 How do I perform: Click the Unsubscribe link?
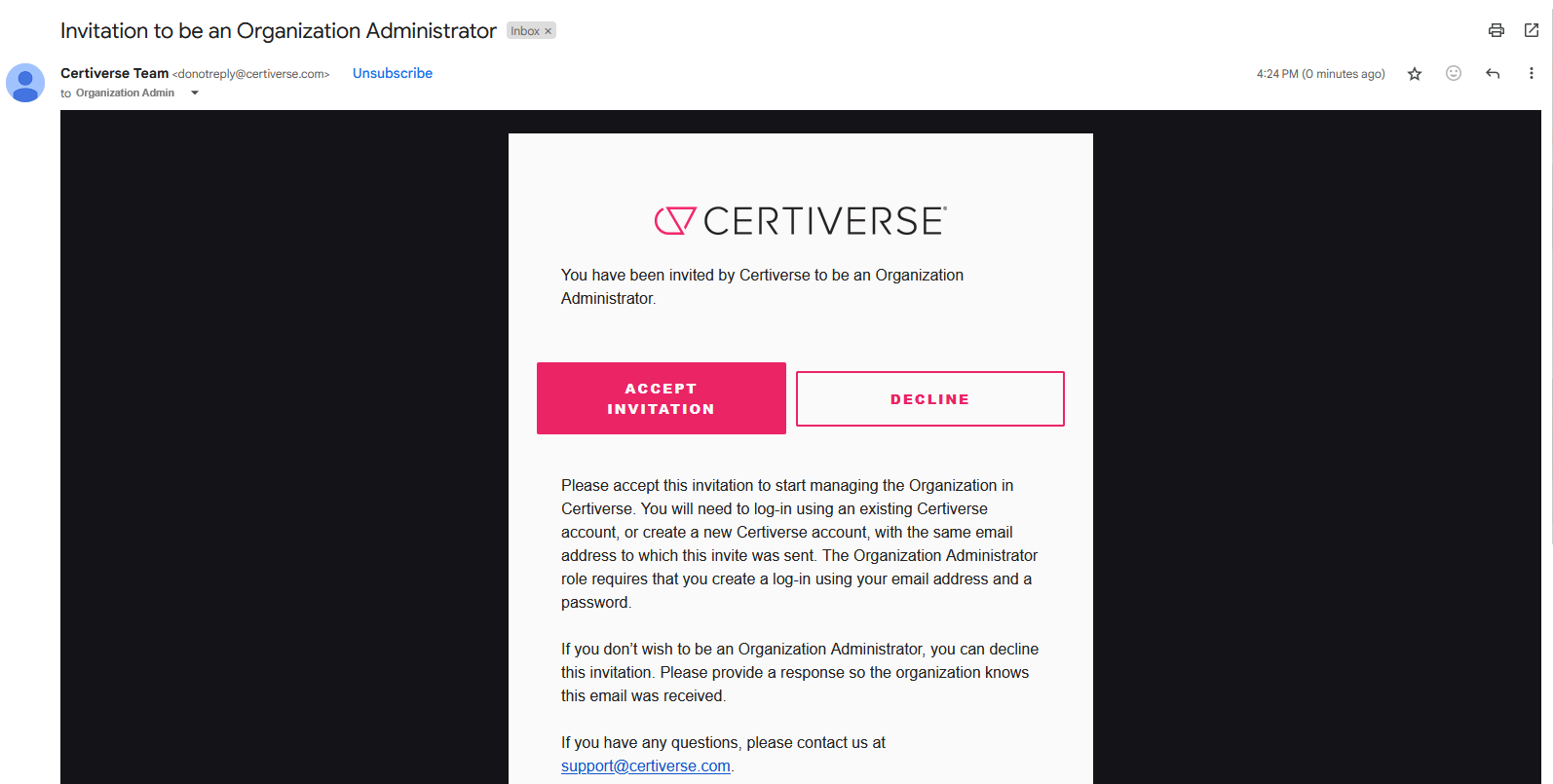point(393,73)
